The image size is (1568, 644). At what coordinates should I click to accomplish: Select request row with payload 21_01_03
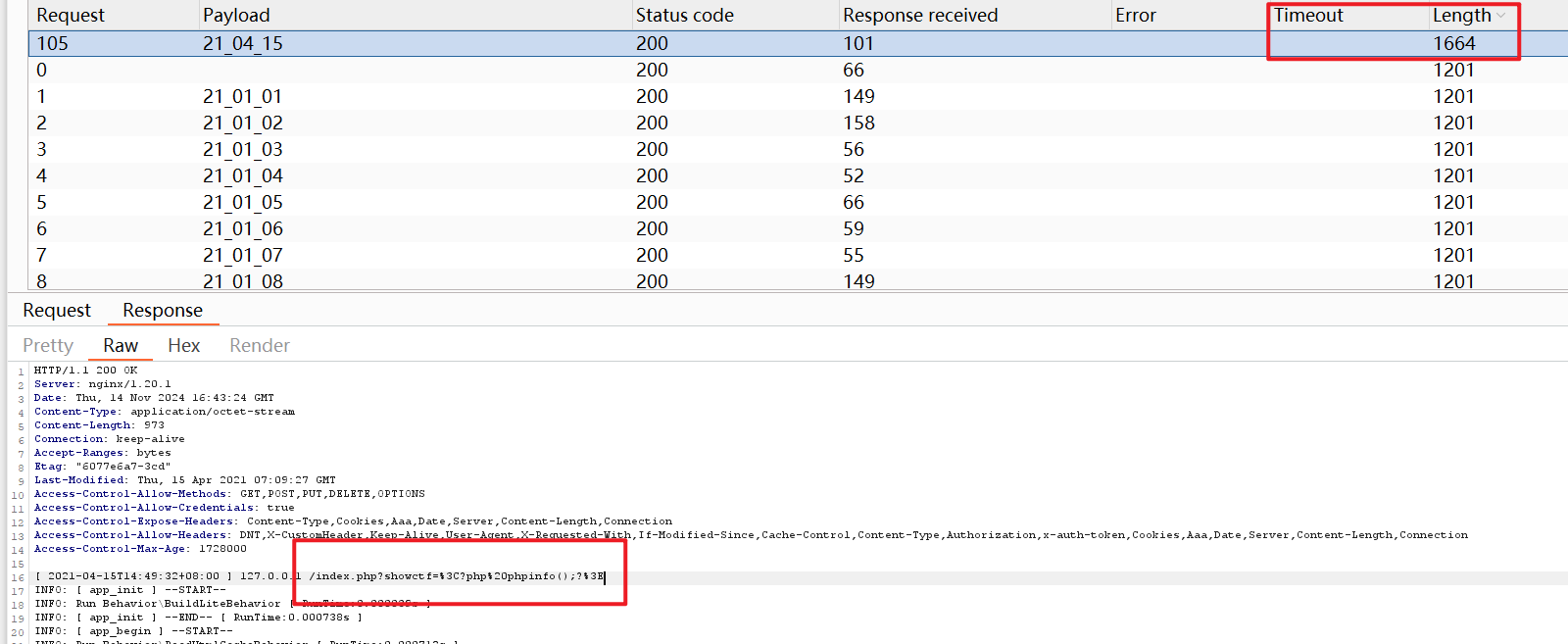tap(243, 150)
